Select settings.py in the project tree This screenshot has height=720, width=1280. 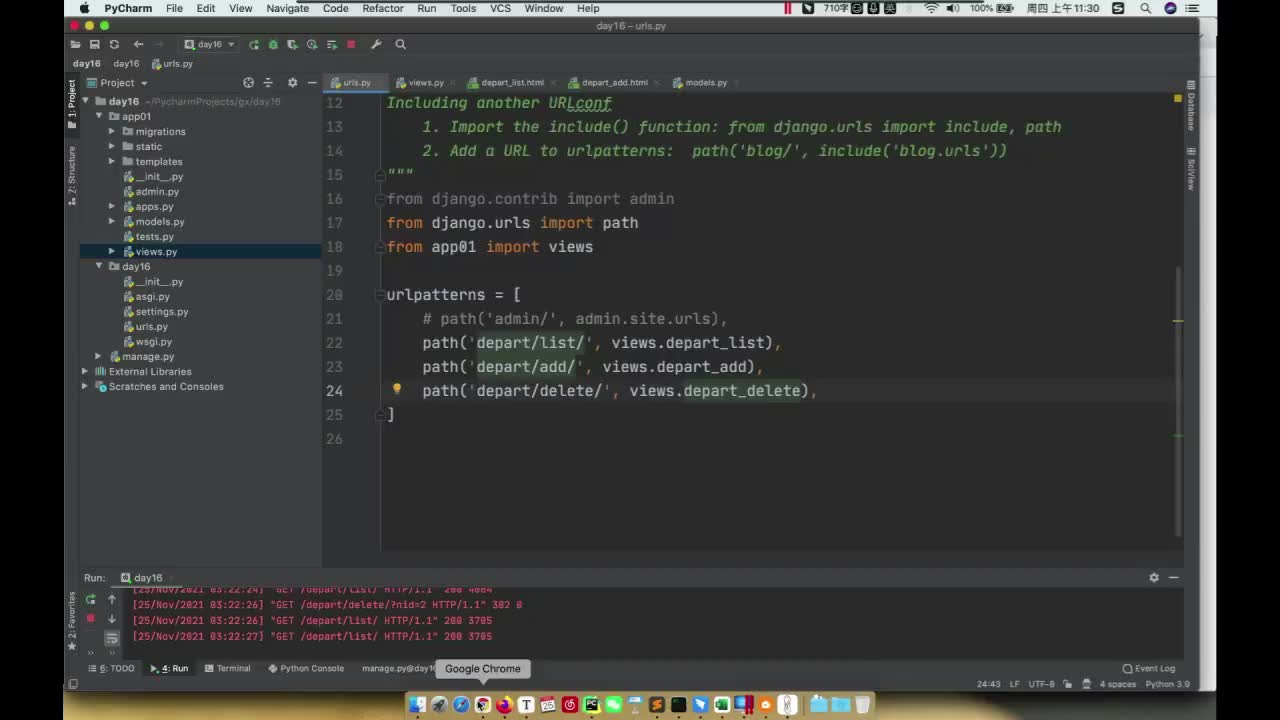click(162, 311)
